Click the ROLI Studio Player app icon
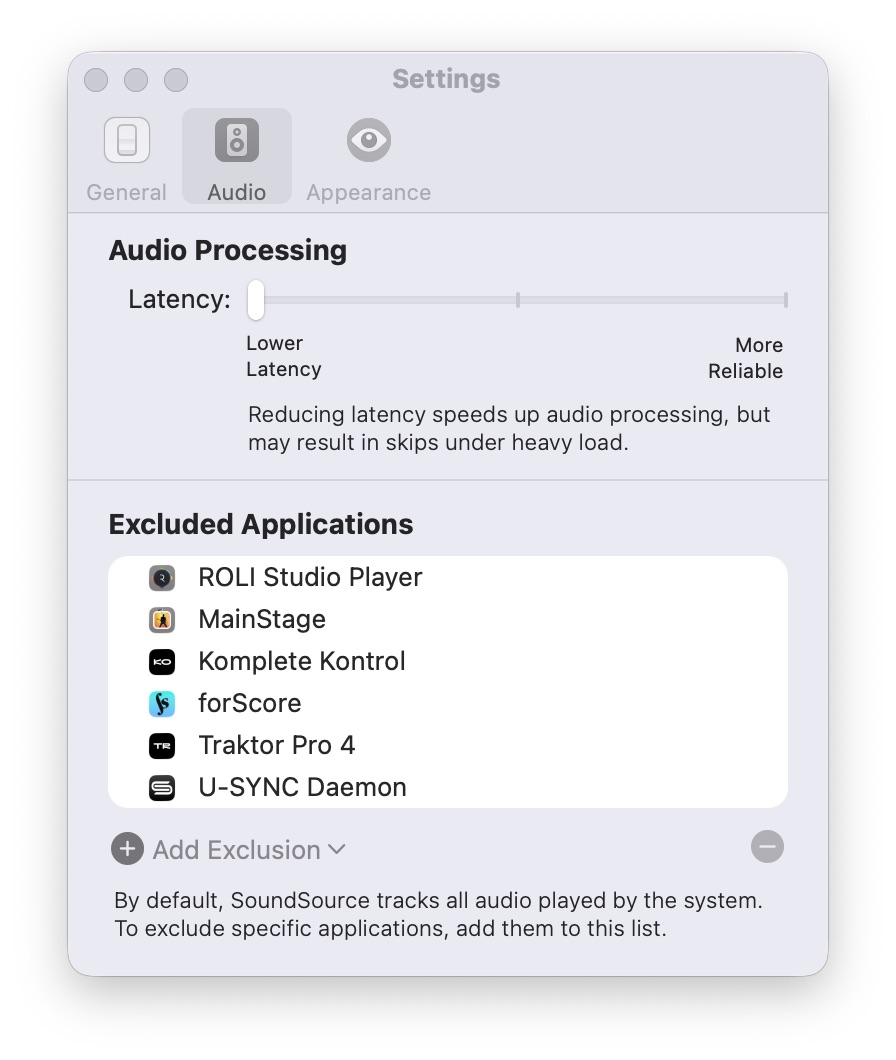This screenshot has width=896, height=1060. tap(162, 578)
